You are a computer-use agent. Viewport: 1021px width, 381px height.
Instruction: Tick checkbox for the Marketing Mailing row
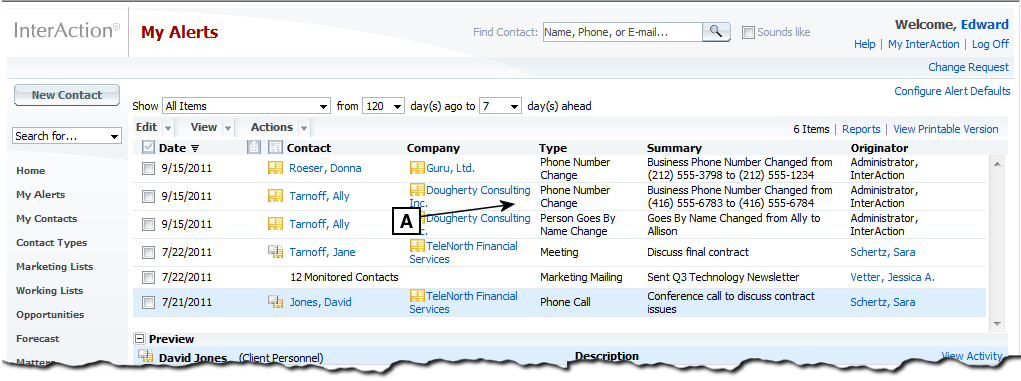148,277
